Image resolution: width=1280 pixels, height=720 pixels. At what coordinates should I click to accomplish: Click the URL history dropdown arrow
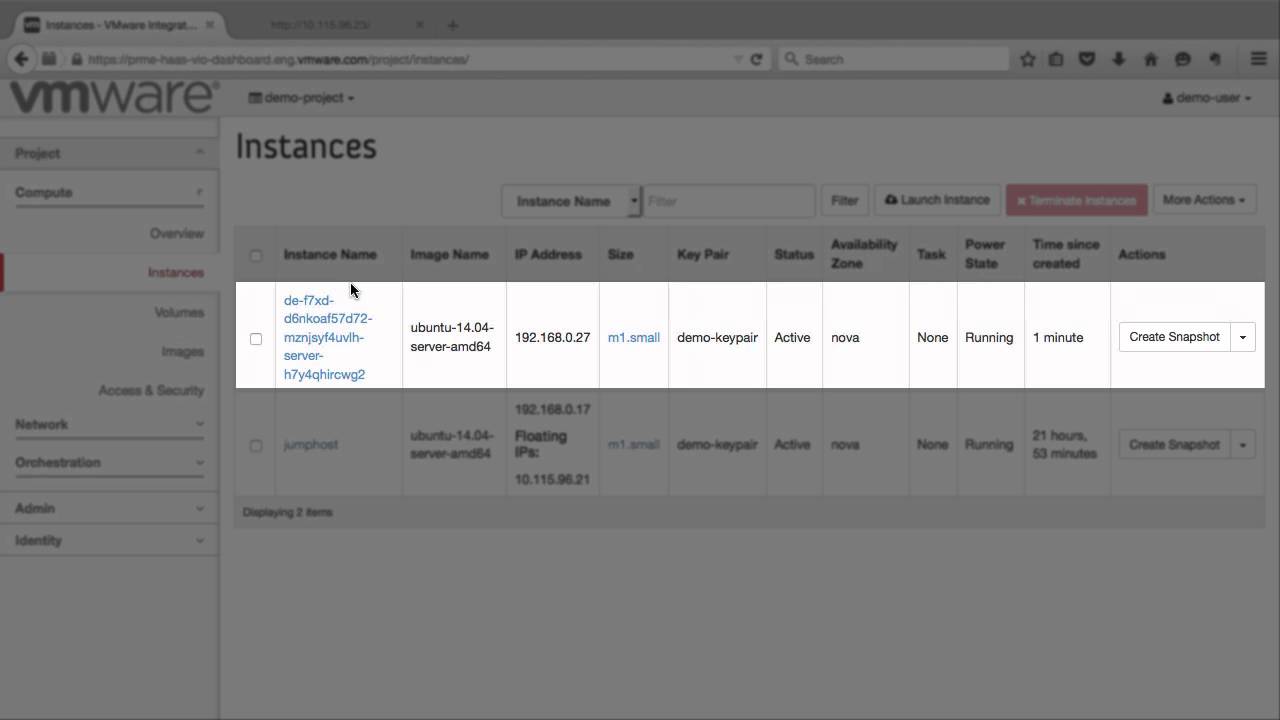[739, 59]
